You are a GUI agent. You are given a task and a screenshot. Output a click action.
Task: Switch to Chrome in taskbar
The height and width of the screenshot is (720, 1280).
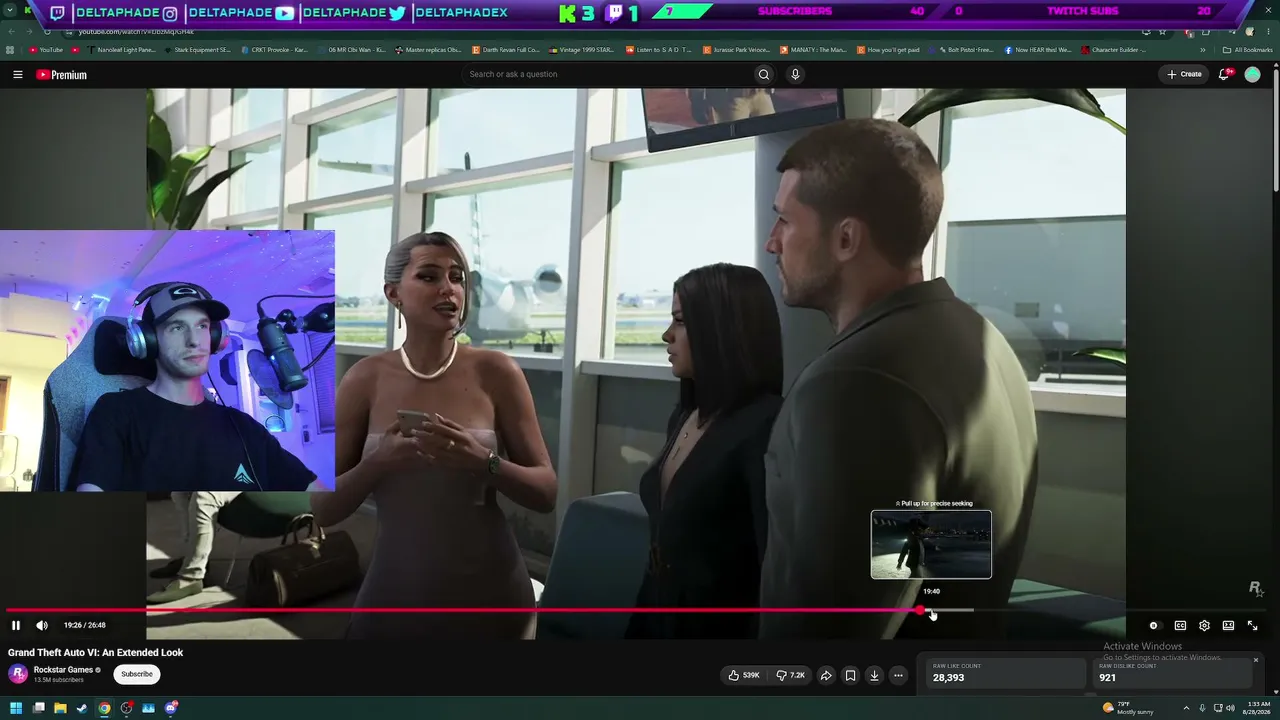pos(104,708)
